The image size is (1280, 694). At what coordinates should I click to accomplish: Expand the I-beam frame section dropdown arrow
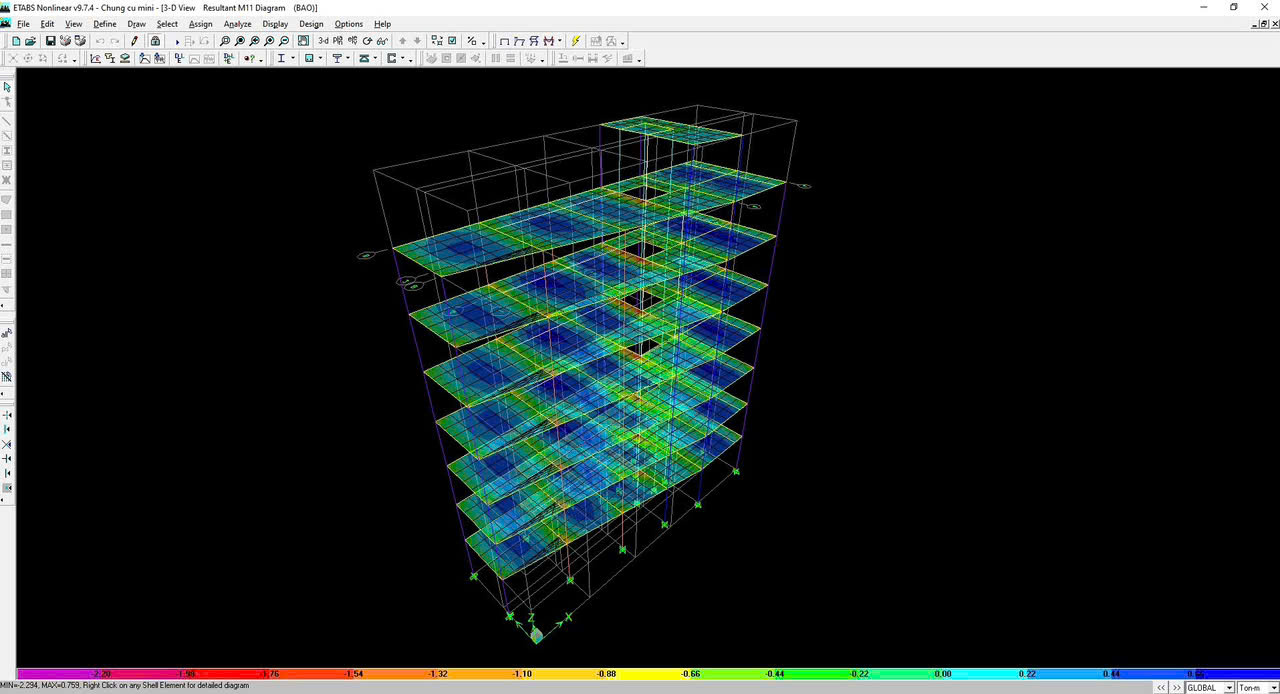coord(292,59)
